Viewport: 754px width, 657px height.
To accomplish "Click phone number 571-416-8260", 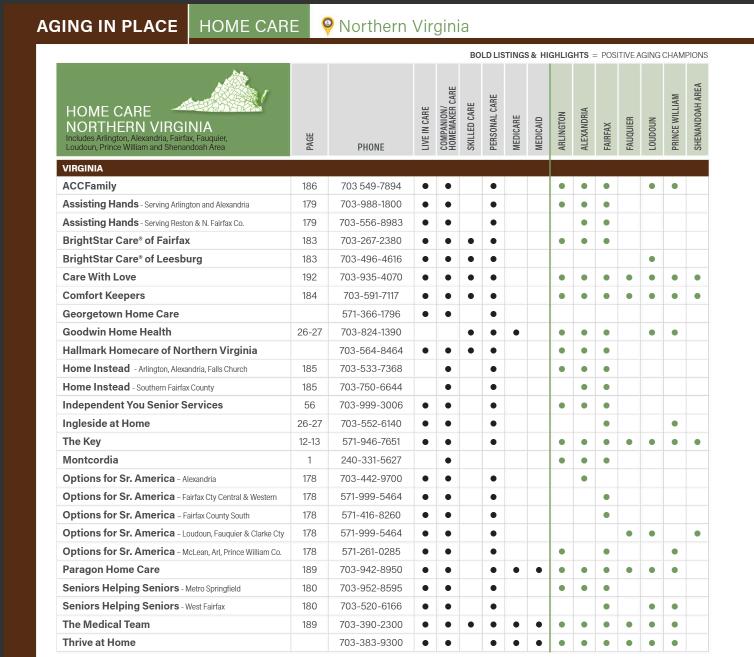I will [371, 515].
